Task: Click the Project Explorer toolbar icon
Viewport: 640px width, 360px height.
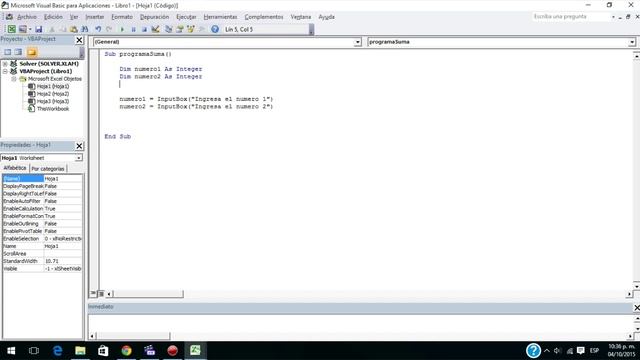Action: pos(169,29)
